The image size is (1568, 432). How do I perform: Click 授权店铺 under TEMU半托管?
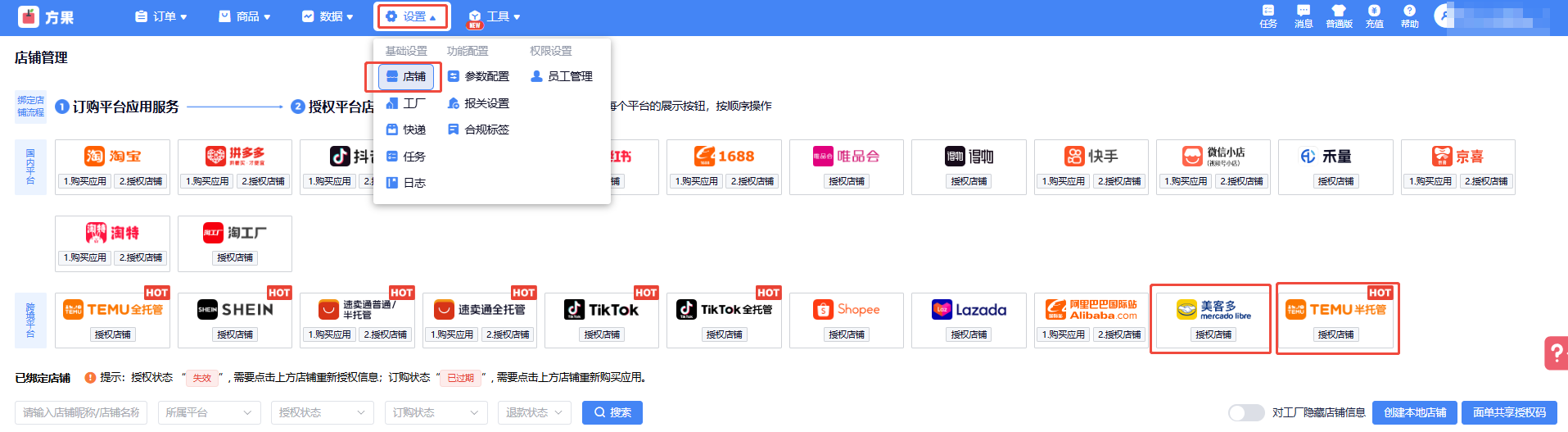point(1335,334)
